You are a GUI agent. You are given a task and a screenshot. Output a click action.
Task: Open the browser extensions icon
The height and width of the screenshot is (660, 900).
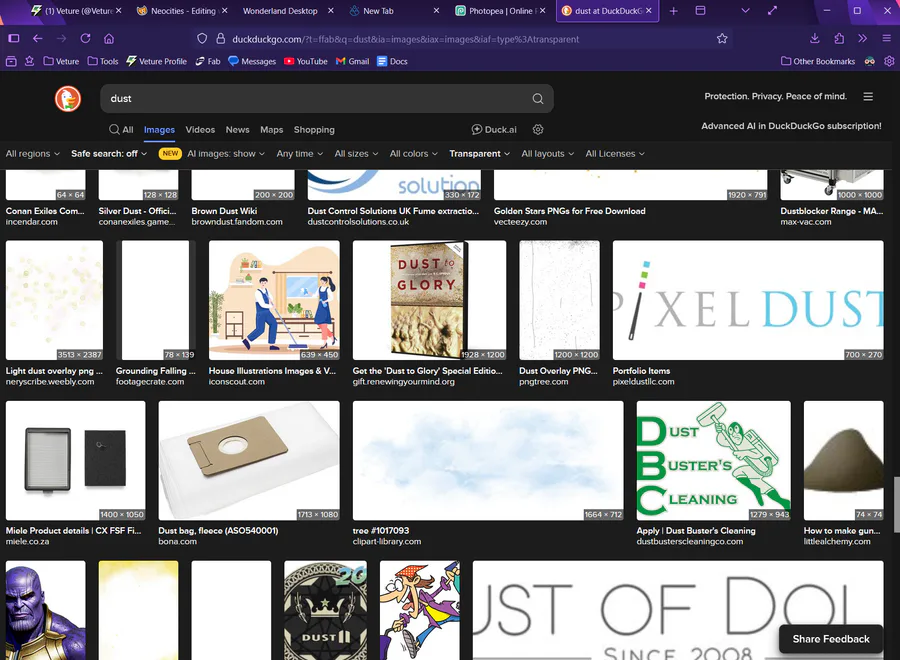point(839,38)
